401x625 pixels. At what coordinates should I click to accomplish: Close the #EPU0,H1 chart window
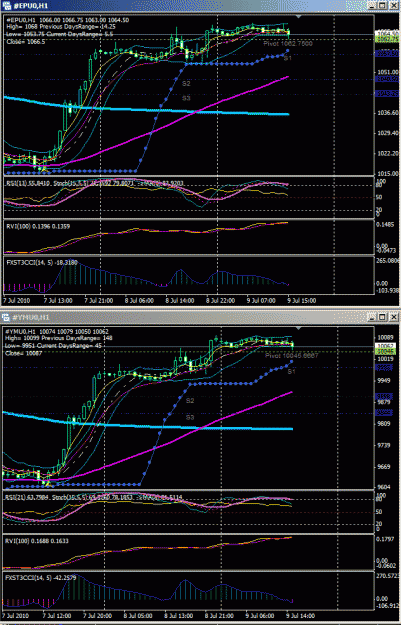click(x=393, y=5)
